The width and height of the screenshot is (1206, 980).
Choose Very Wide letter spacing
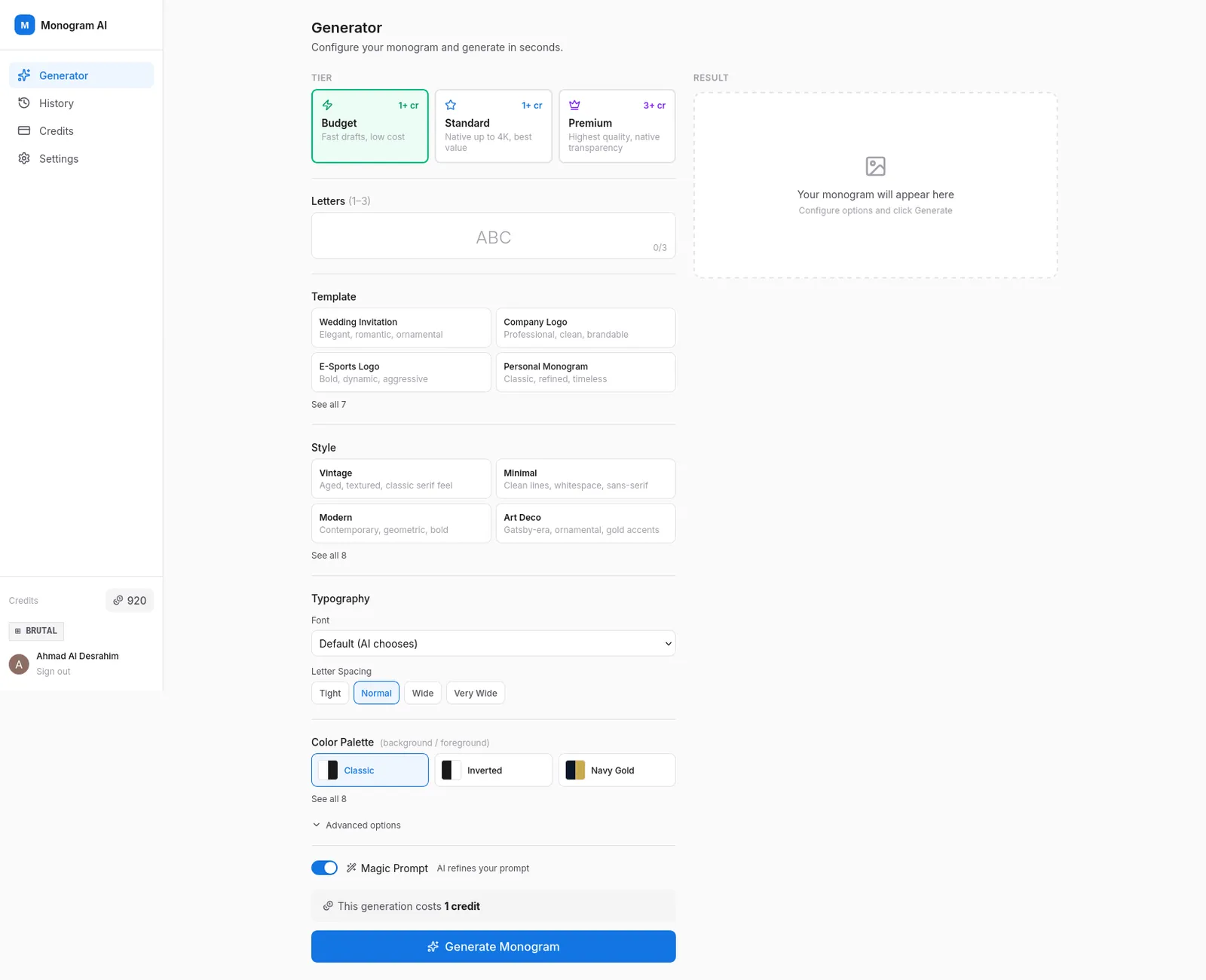coord(476,693)
